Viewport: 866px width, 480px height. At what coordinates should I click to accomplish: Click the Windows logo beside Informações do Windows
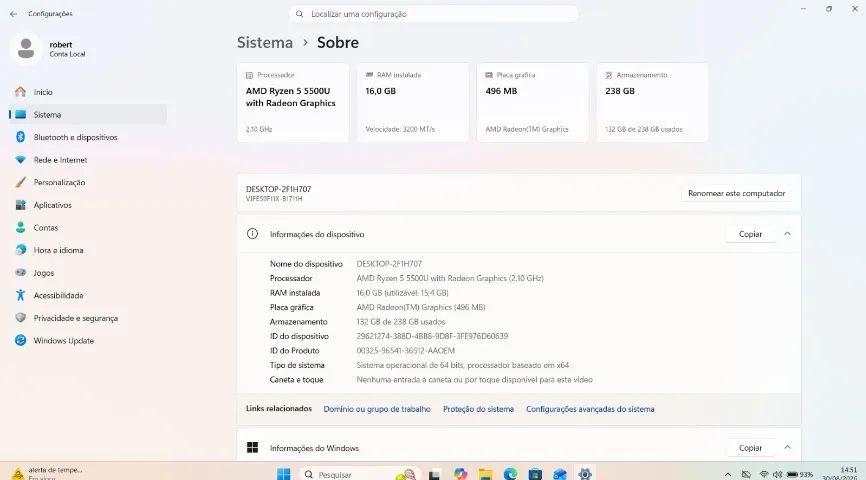pos(252,447)
